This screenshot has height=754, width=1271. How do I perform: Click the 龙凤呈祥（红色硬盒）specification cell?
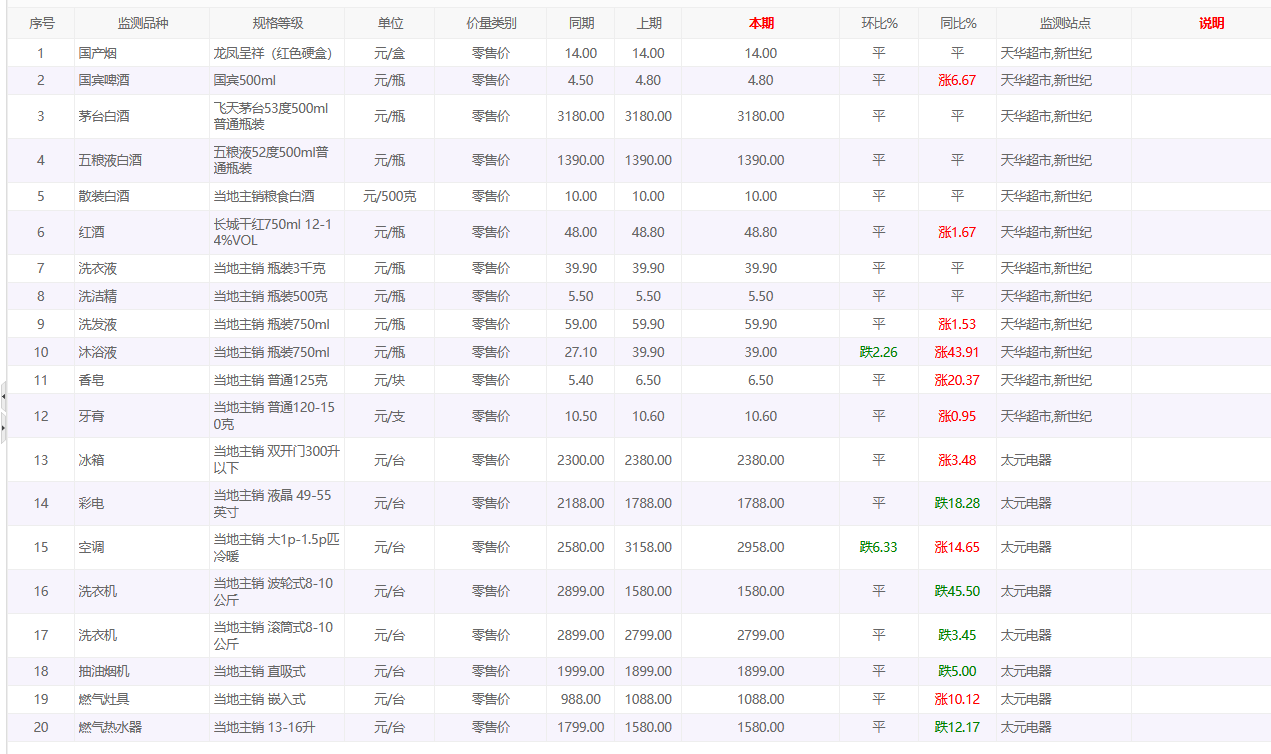277,53
